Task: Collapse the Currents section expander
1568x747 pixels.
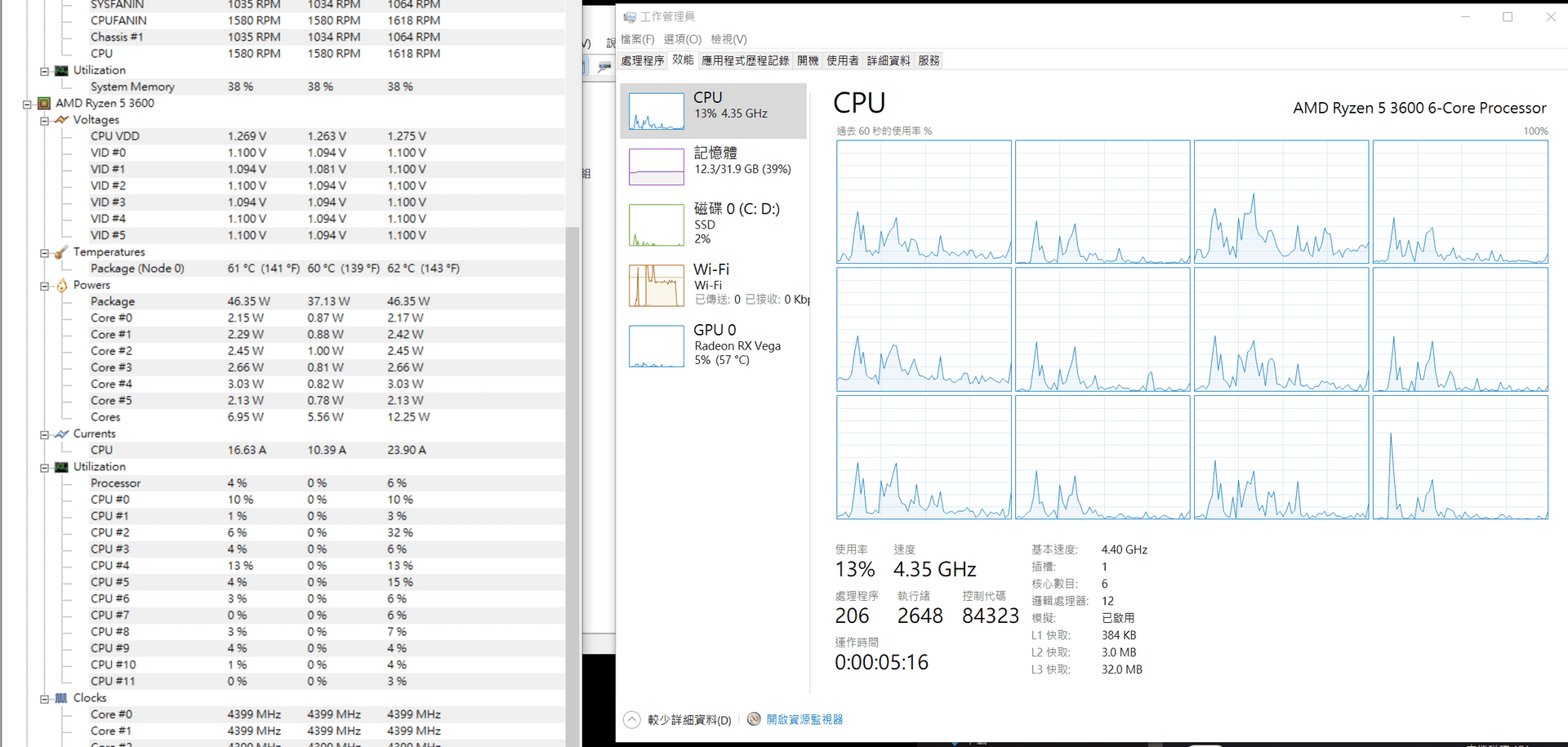Action: [45, 434]
